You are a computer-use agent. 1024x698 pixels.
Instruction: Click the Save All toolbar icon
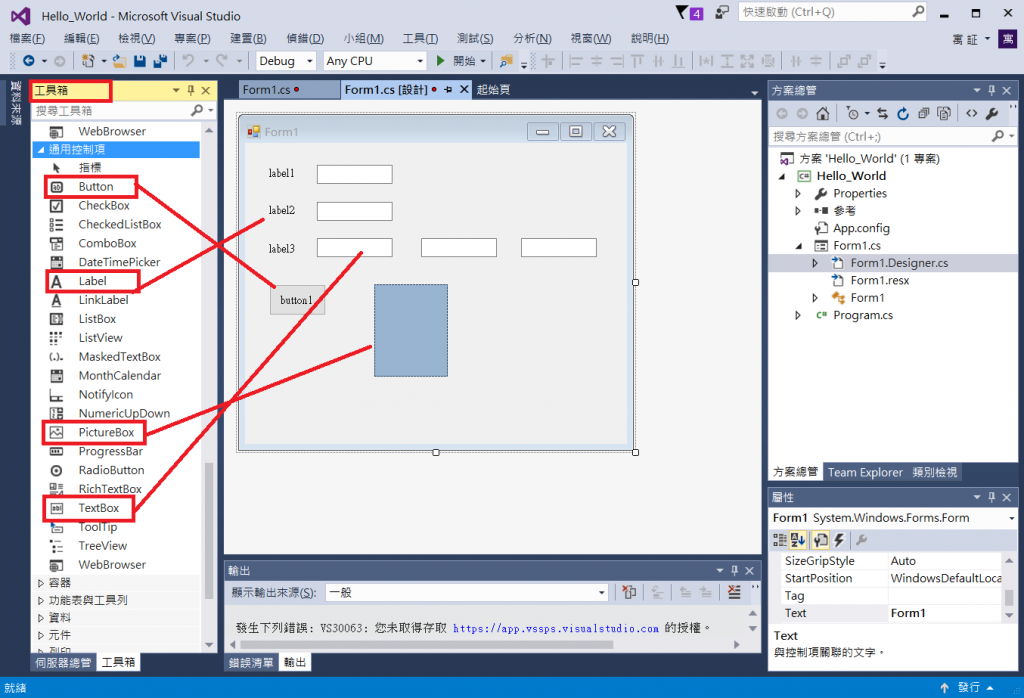pyautogui.click(x=160, y=61)
